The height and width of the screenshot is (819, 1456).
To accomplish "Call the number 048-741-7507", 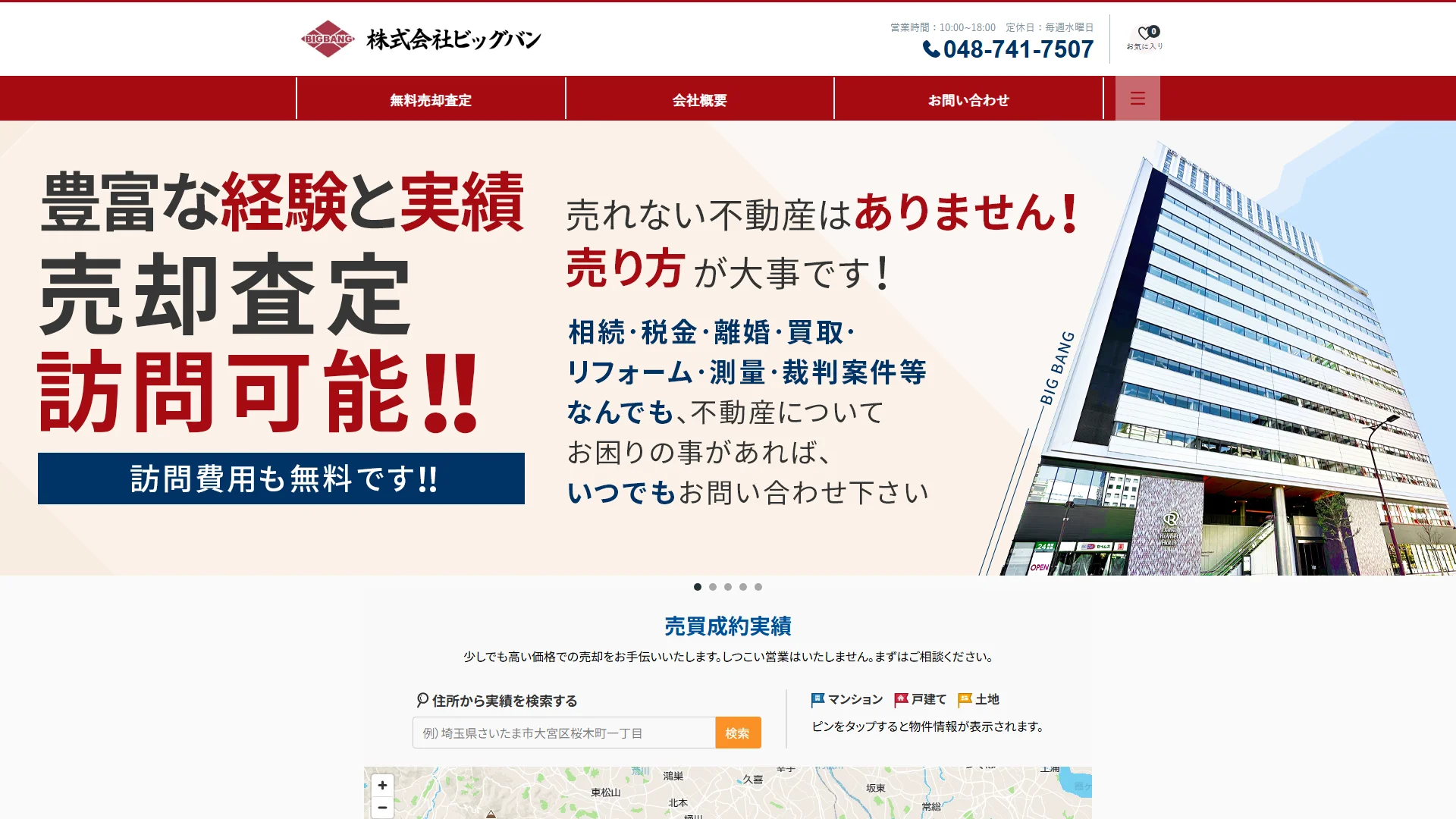I will click(1018, 49).
